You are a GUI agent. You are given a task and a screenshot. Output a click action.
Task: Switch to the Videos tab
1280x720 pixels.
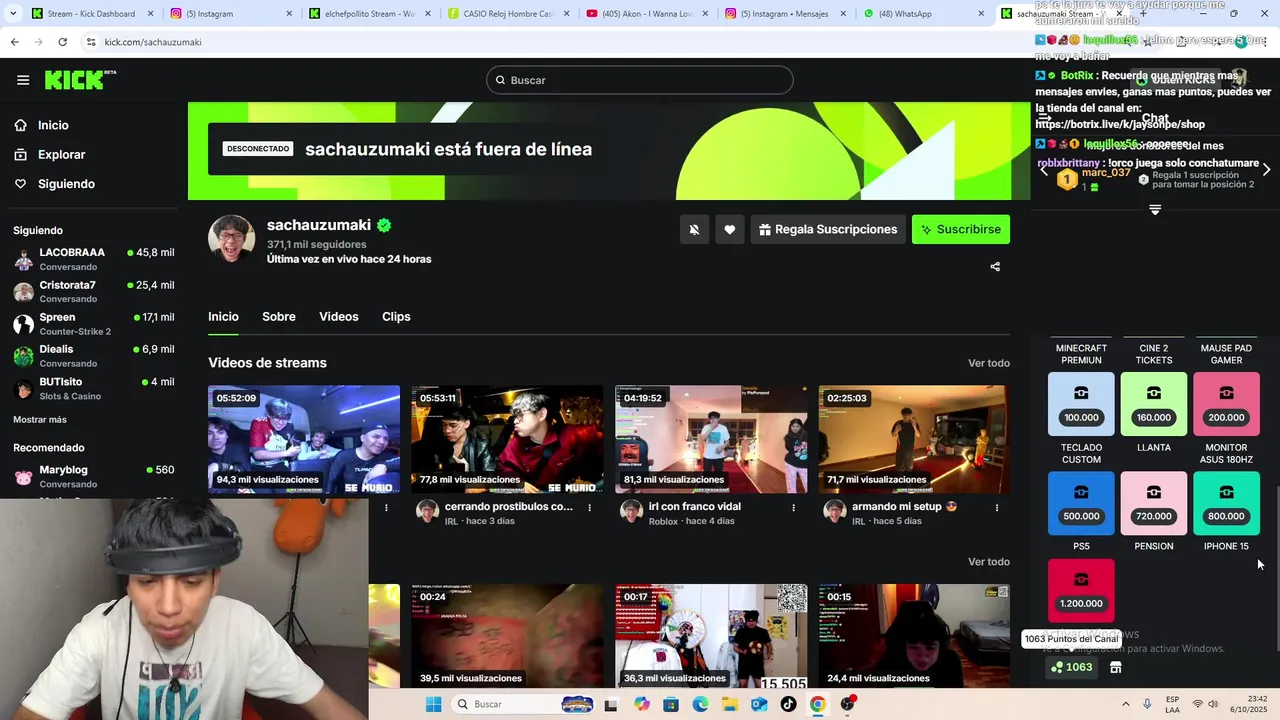point(339,316)
